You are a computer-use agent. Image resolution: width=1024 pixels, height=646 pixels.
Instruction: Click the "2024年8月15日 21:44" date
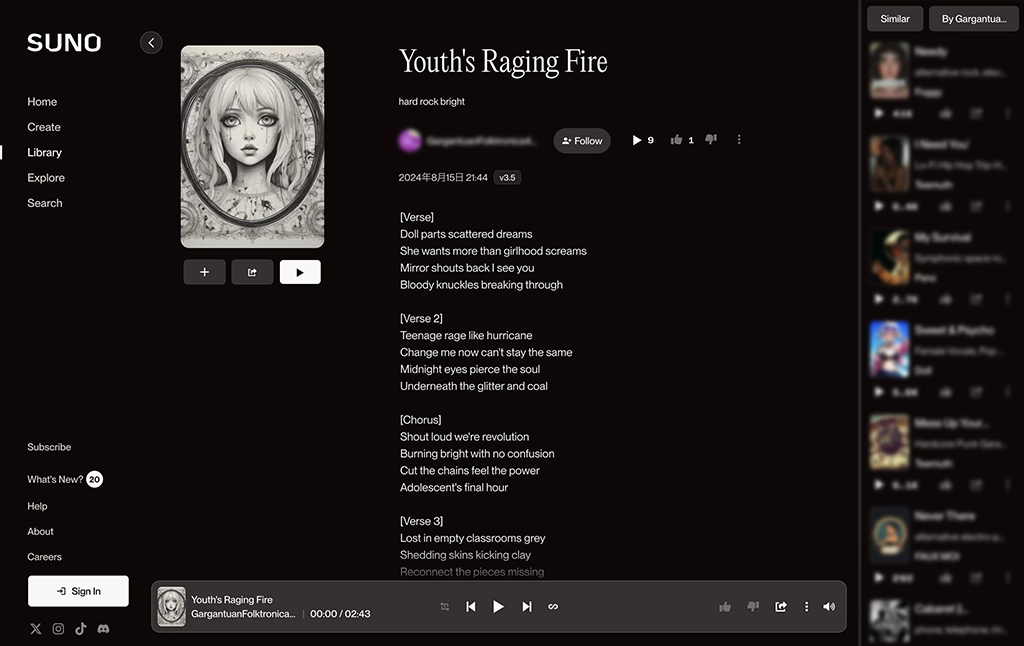pos(443,178)
